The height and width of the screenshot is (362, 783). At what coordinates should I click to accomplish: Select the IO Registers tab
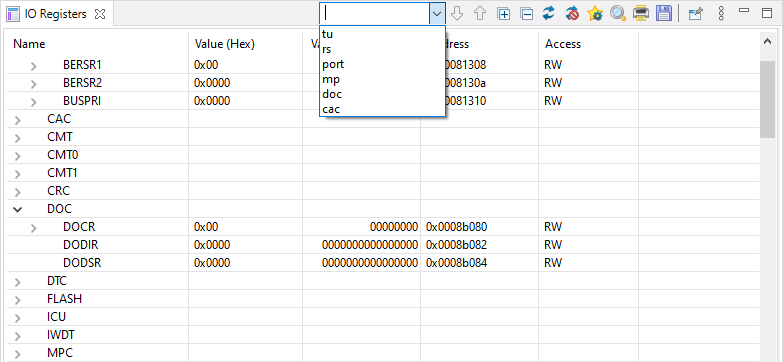pos(55,14)
